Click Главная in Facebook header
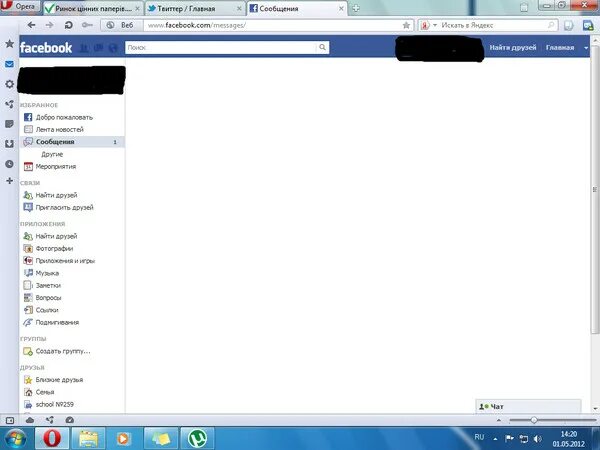Screen dimensions: 600x450 click(x=560, y=47)
